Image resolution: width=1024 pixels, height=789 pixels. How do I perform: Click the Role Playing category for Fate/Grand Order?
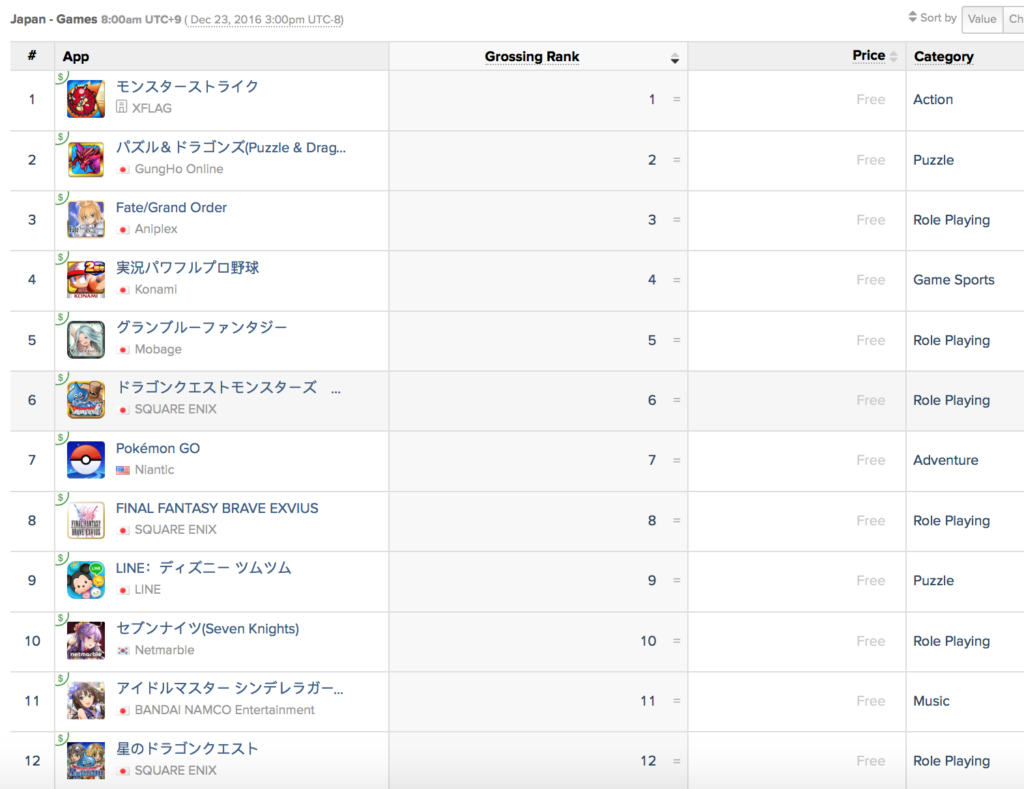(952, 220)
